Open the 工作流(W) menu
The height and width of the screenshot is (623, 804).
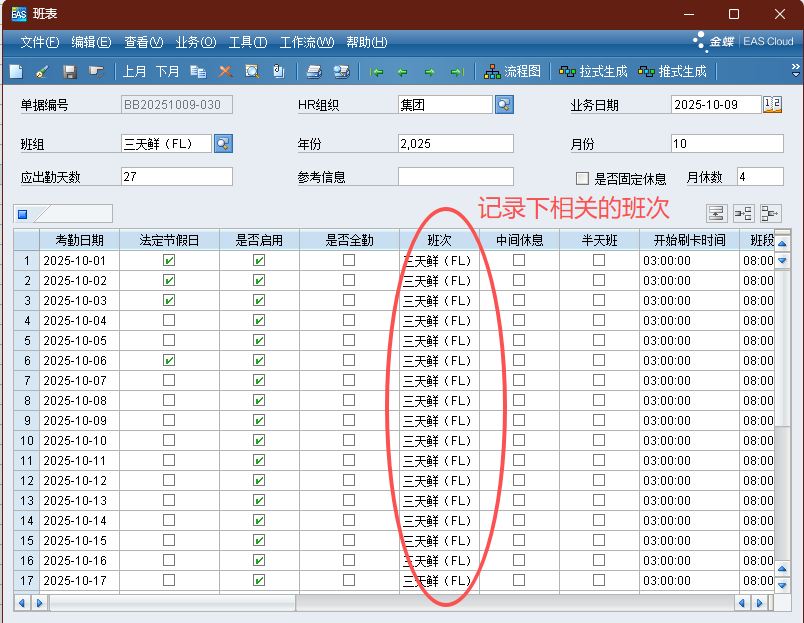[307, 42]
